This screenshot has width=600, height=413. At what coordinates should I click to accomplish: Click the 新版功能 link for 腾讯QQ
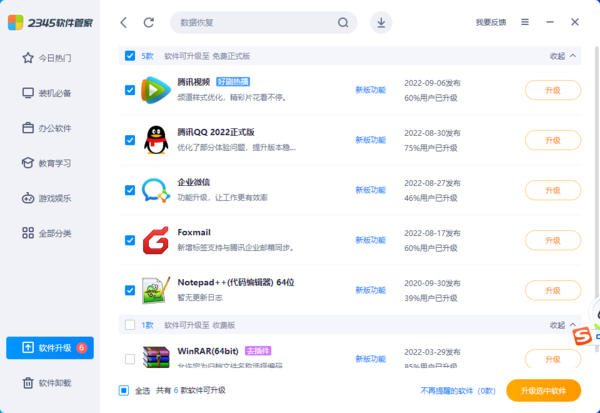point(370,140)
